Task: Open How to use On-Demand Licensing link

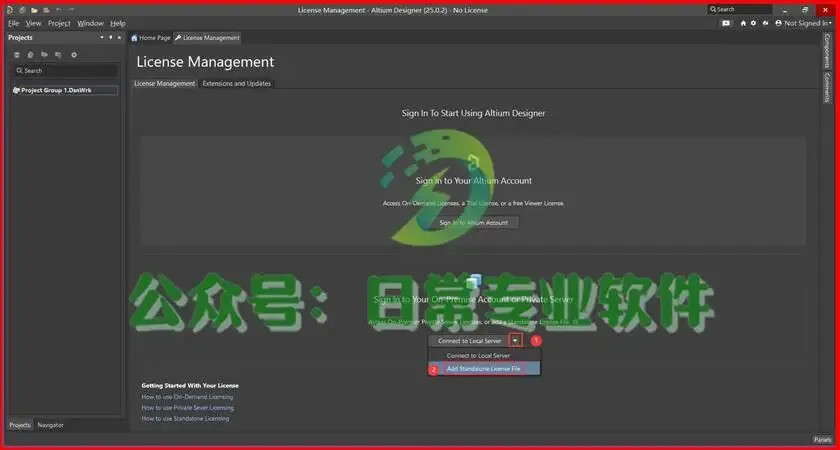Action: point(187,397)
